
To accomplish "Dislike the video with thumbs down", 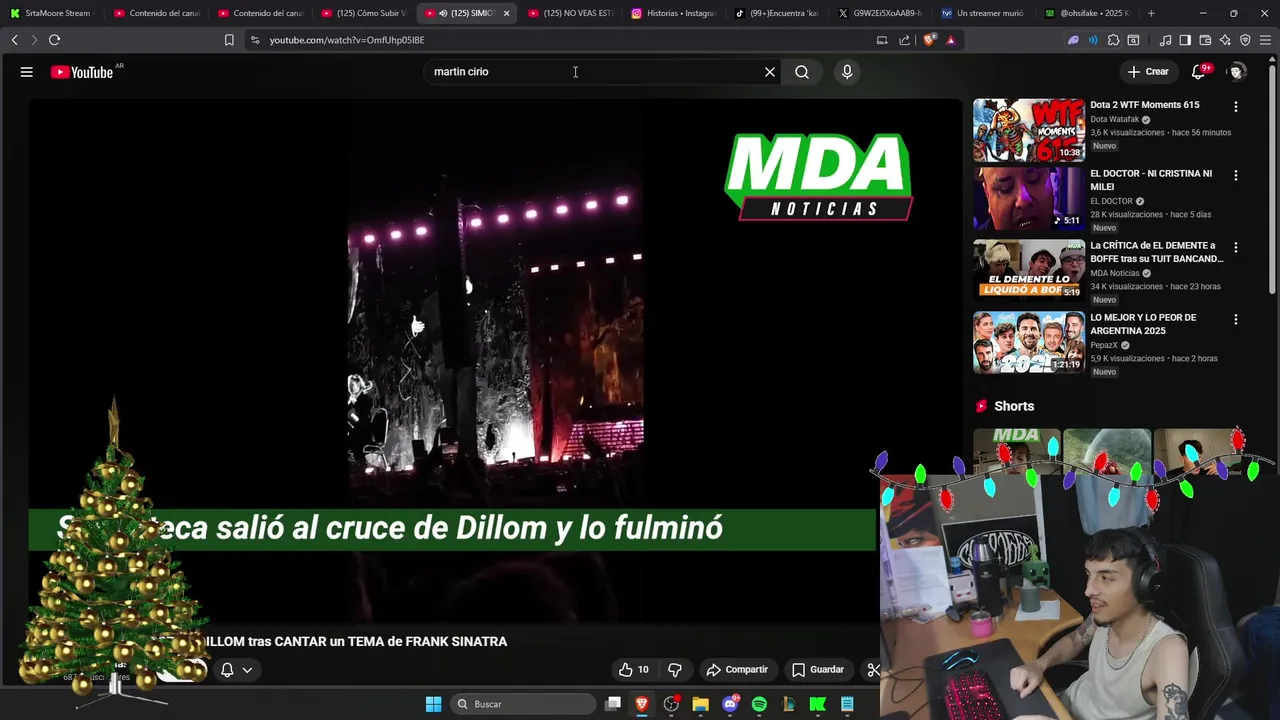I will click(675, 670).
